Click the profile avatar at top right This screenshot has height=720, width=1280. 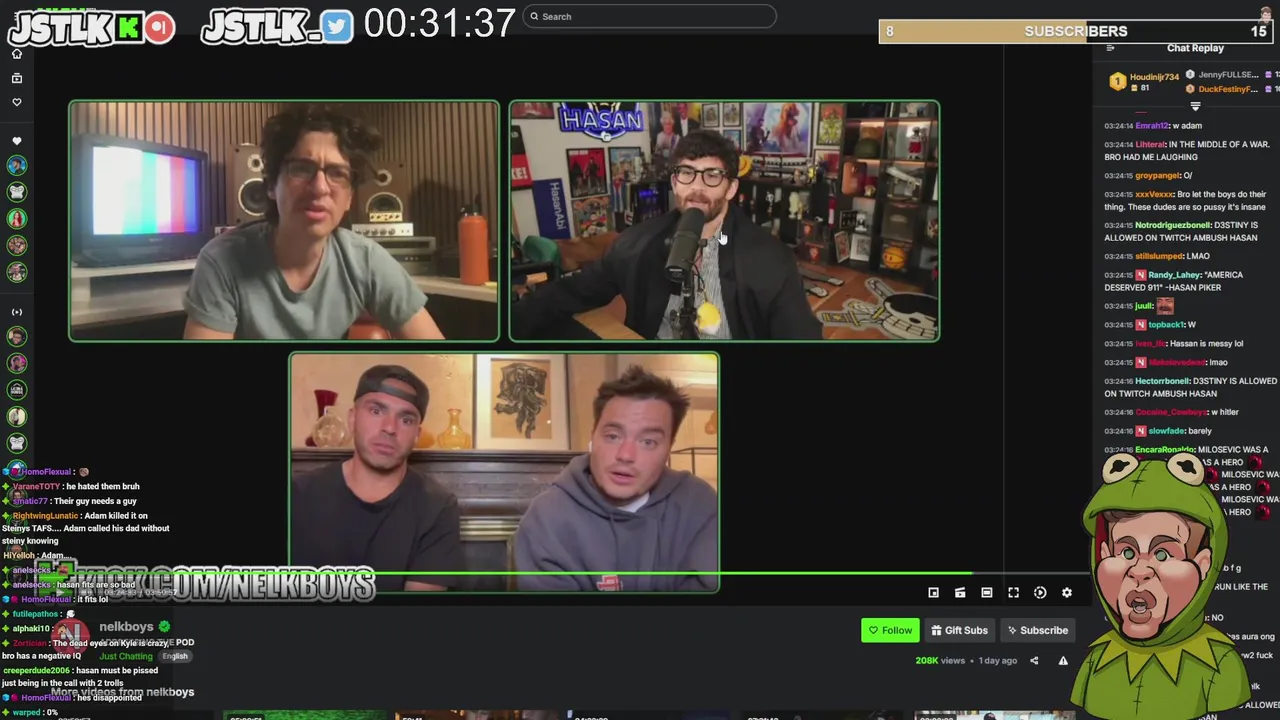click(x=1267, y=15)
